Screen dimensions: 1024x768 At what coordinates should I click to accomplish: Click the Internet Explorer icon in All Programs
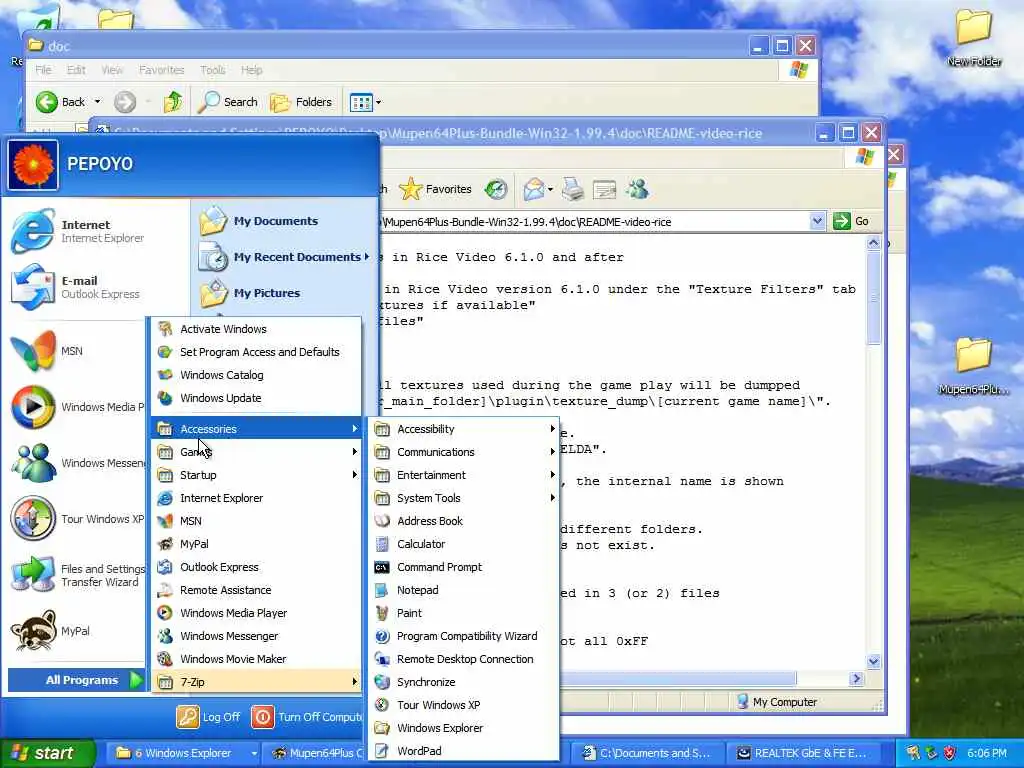[x=165, y=498]
